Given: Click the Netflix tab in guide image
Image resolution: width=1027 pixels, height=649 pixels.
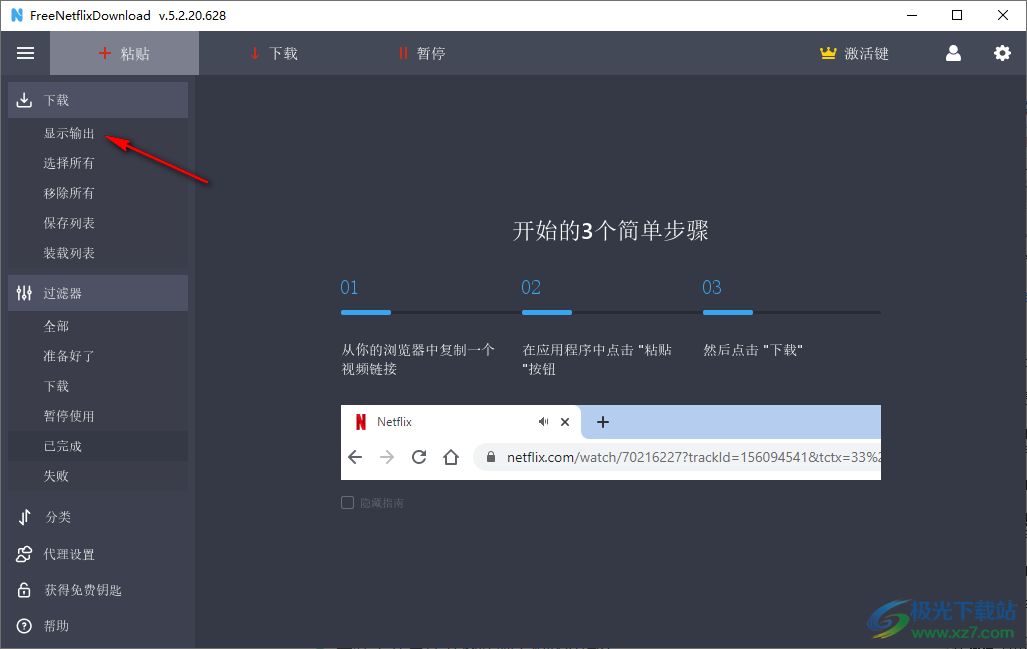Looking at the screenshot, I should tap(460, 422).
